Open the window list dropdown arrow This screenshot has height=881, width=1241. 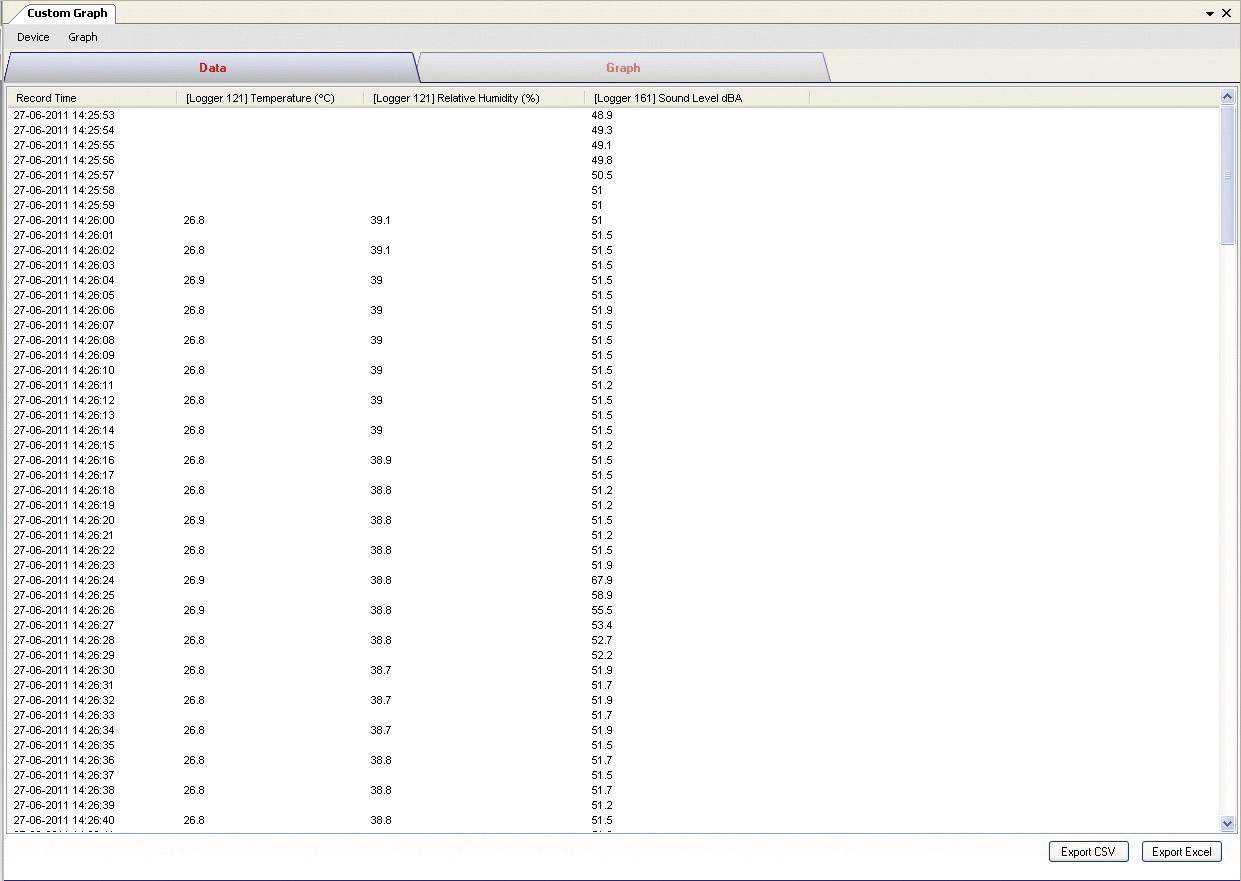[x=1210, y=14]
